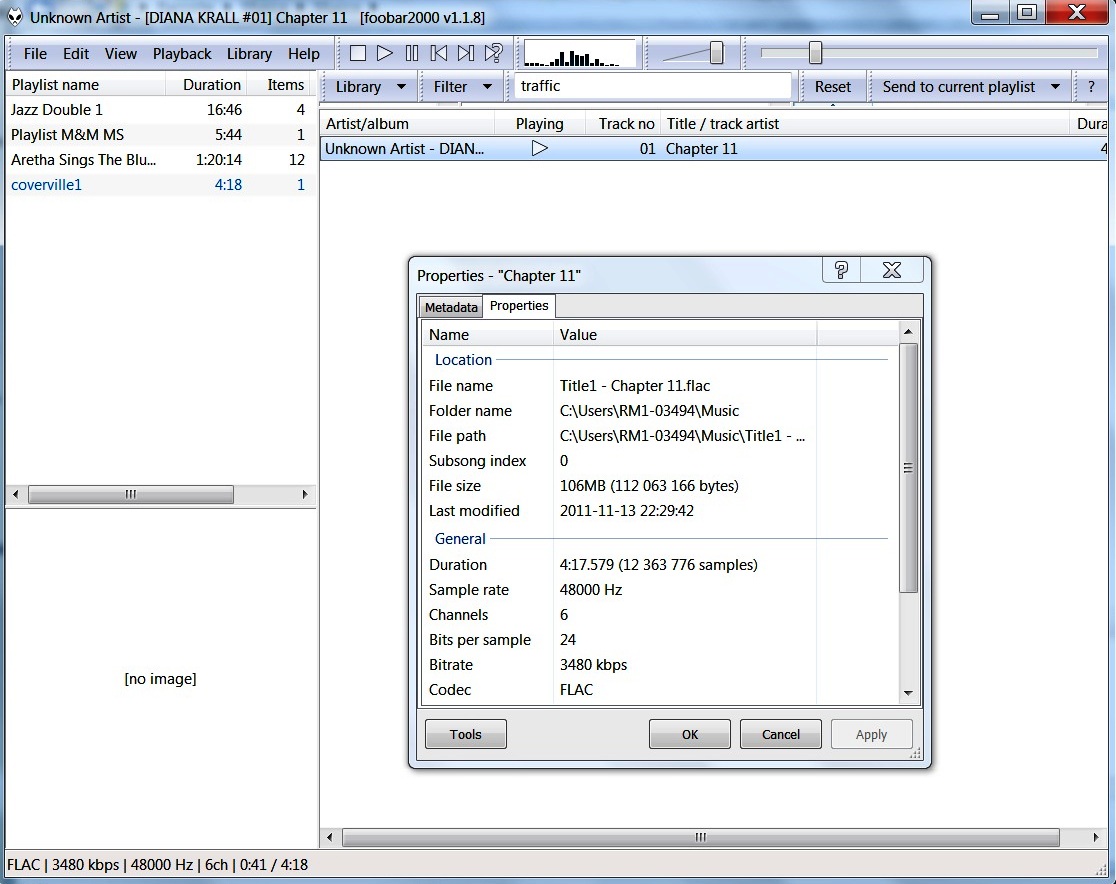Viewport: 1116px width, 884px height.
Task: Select the Unknown Artist - DIAN... track row
Action: [x=714, y=149]
